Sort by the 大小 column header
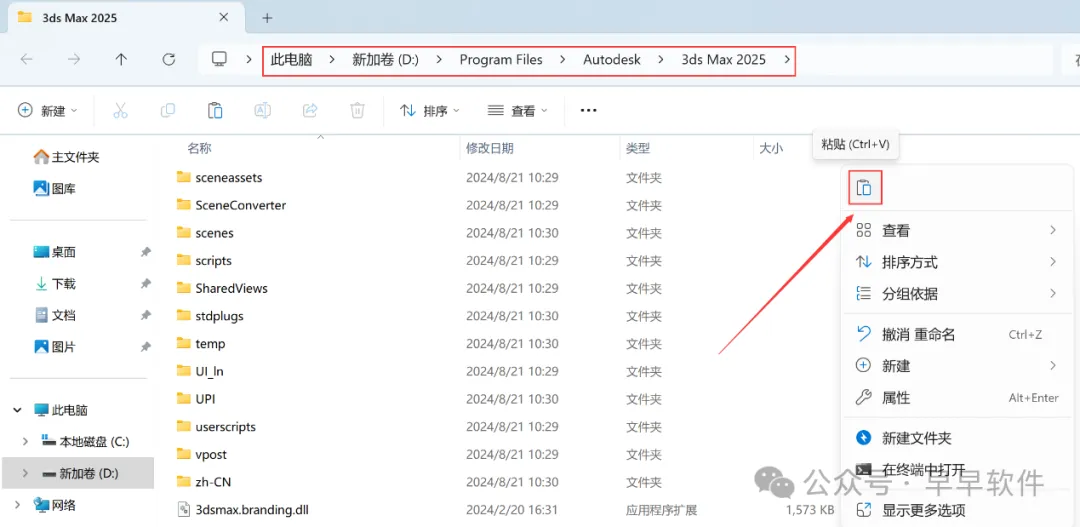 [771, 148]
